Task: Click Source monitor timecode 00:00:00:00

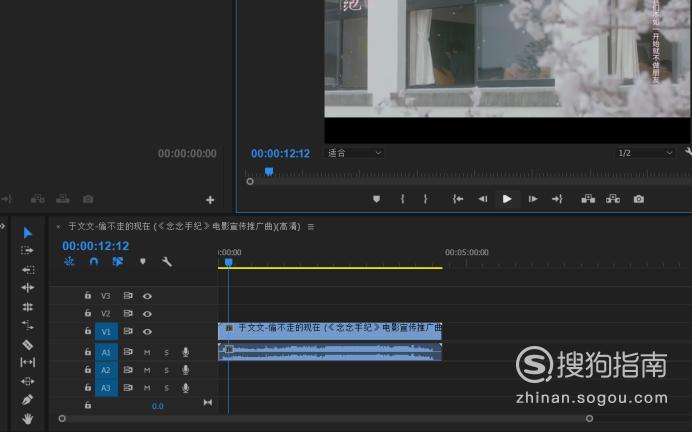Action: click(187, 154)
